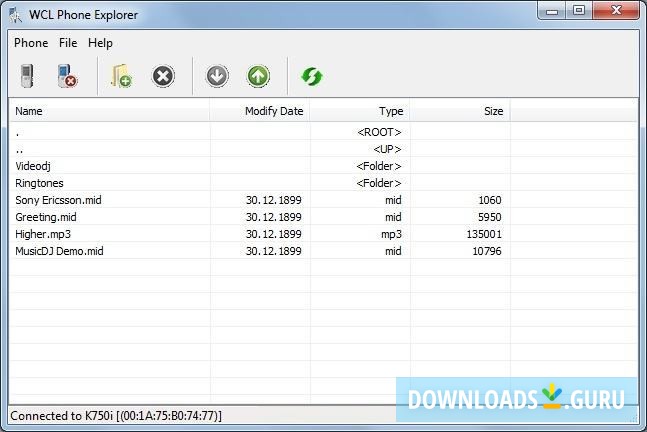The height and width of the screenshot is (432, 647).
Task: Select the MusicDJ Demo.mid file
Action: click(59, 251)
